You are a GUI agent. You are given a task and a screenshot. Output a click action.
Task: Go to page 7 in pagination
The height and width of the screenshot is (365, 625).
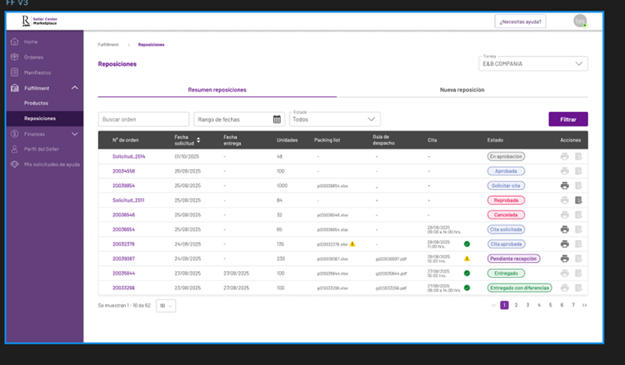point(573,305)
